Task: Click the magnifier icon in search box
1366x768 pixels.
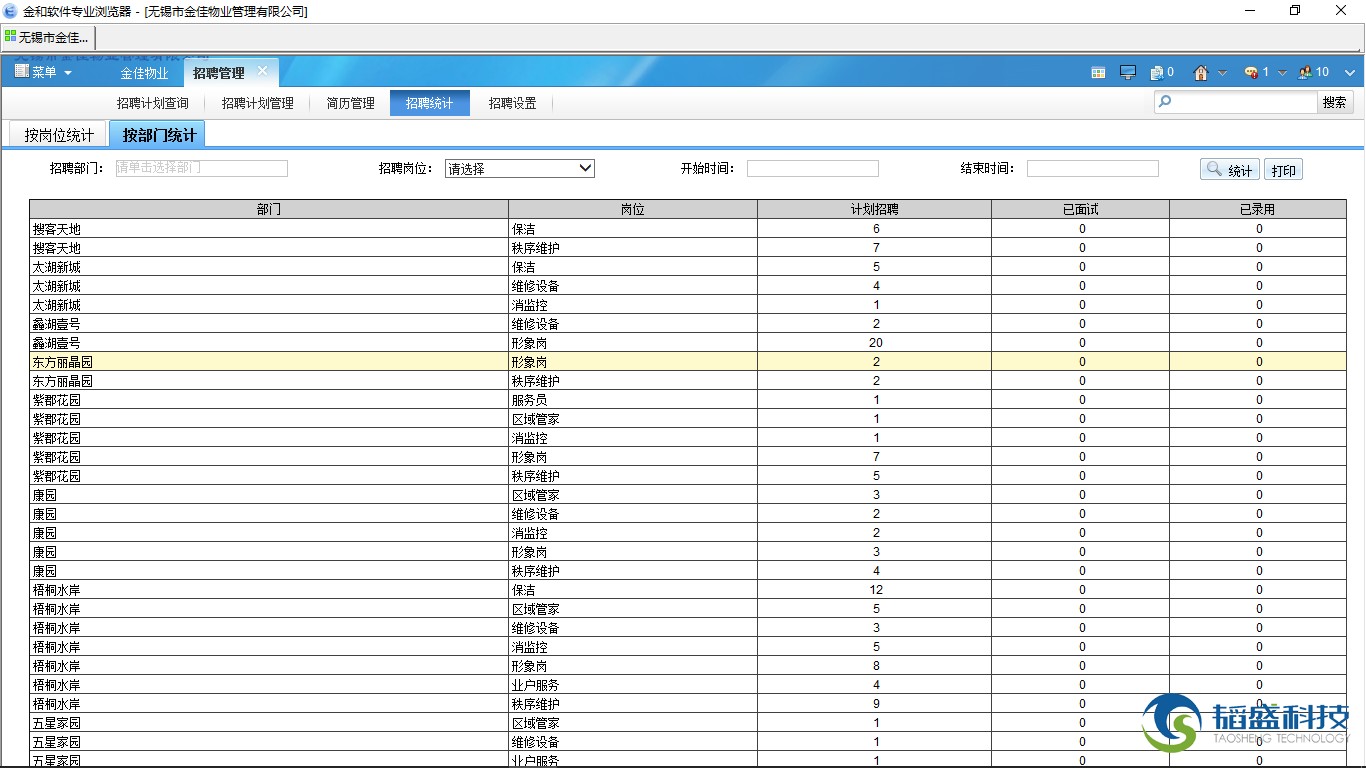Action: pos(1165,102)
